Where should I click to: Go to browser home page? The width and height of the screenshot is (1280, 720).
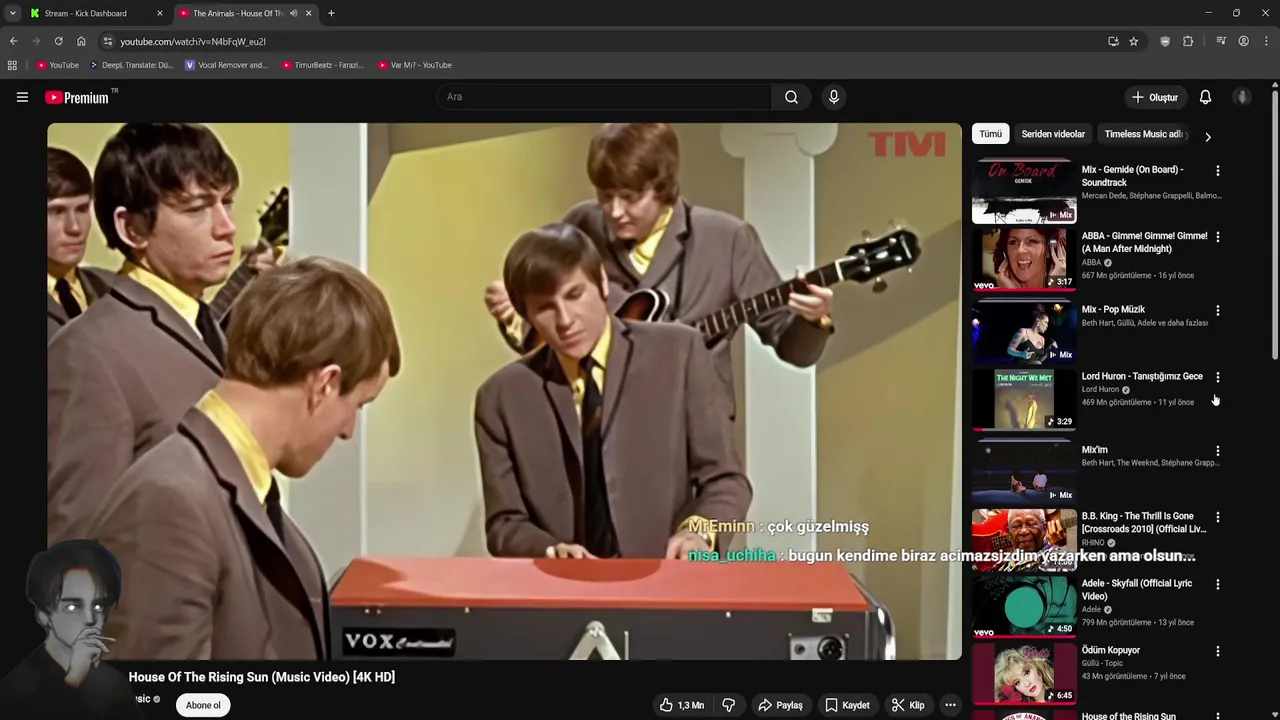(x=81, y=41)
